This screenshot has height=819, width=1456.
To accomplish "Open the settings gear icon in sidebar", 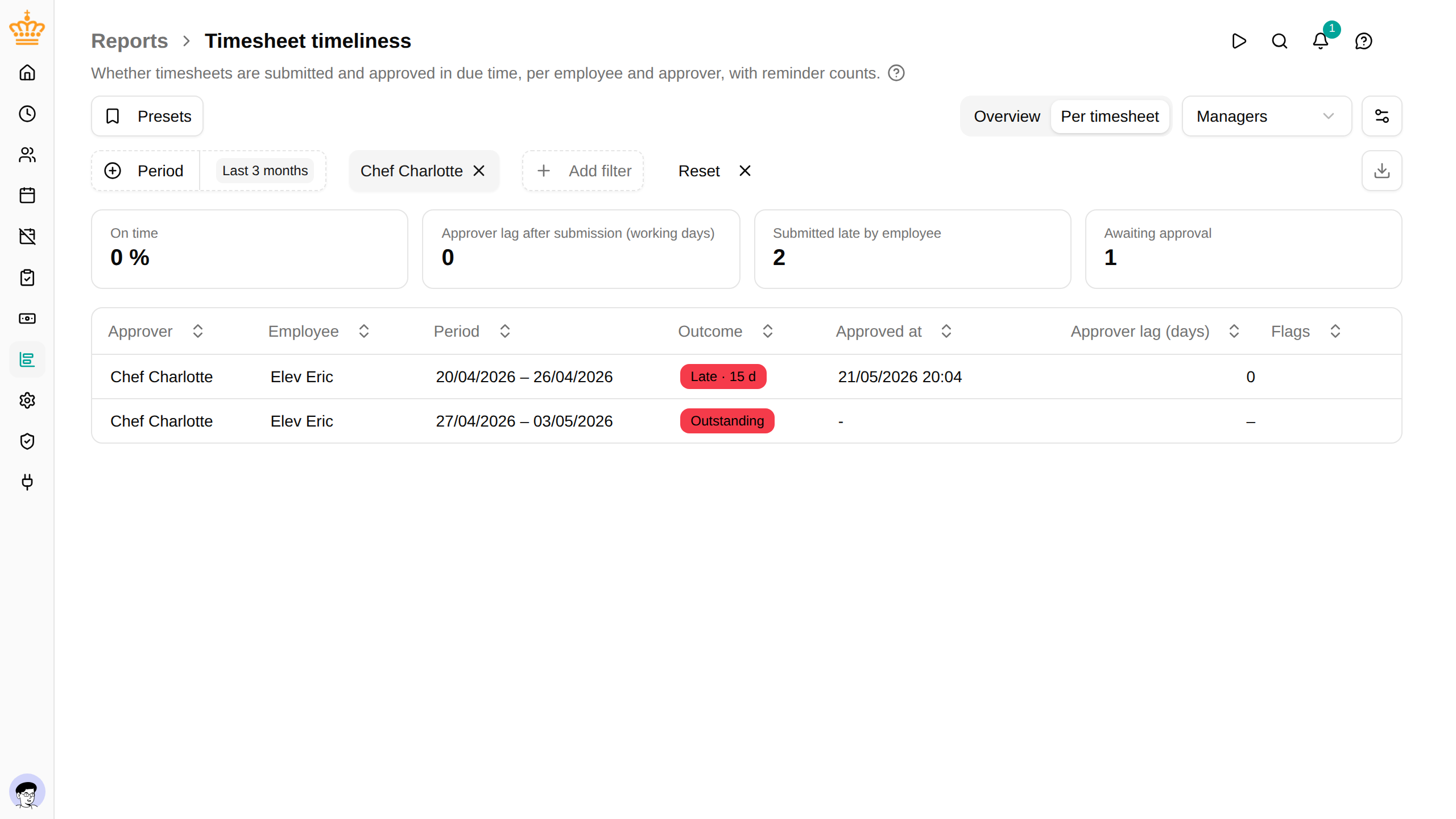I will [27, 400].
